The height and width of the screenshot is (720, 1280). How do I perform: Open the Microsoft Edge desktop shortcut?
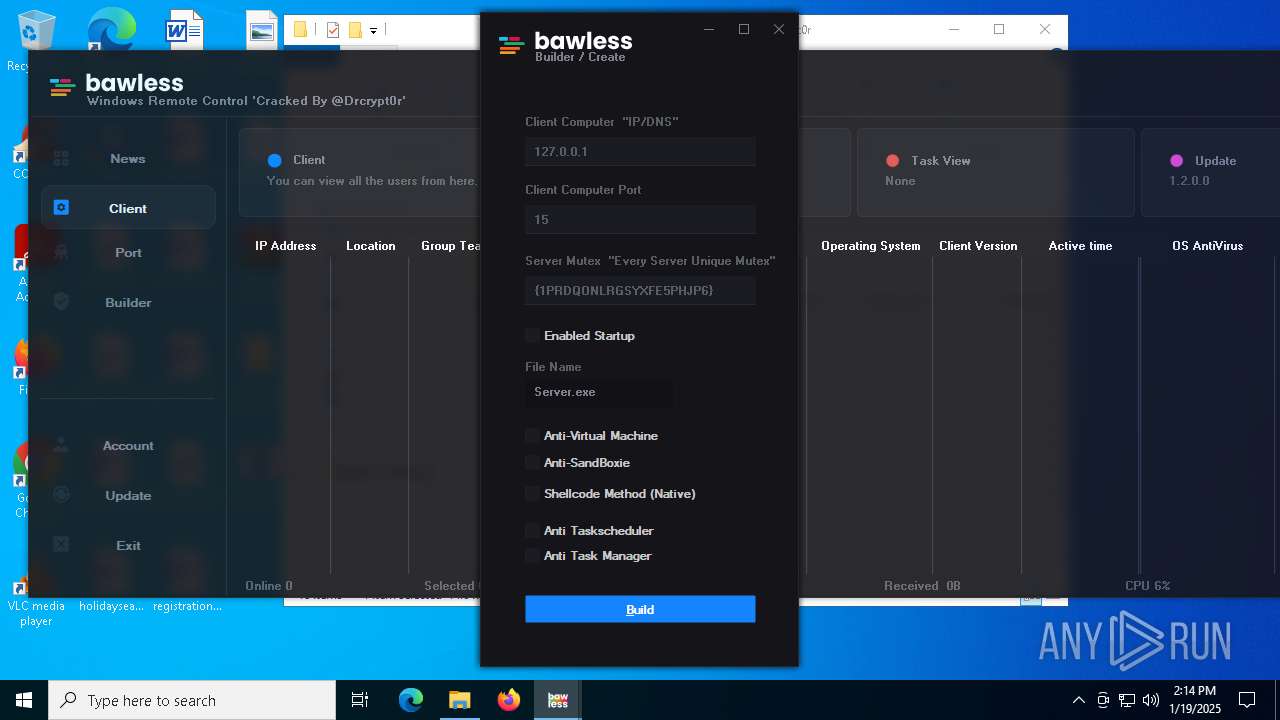(x=111, y=30)
